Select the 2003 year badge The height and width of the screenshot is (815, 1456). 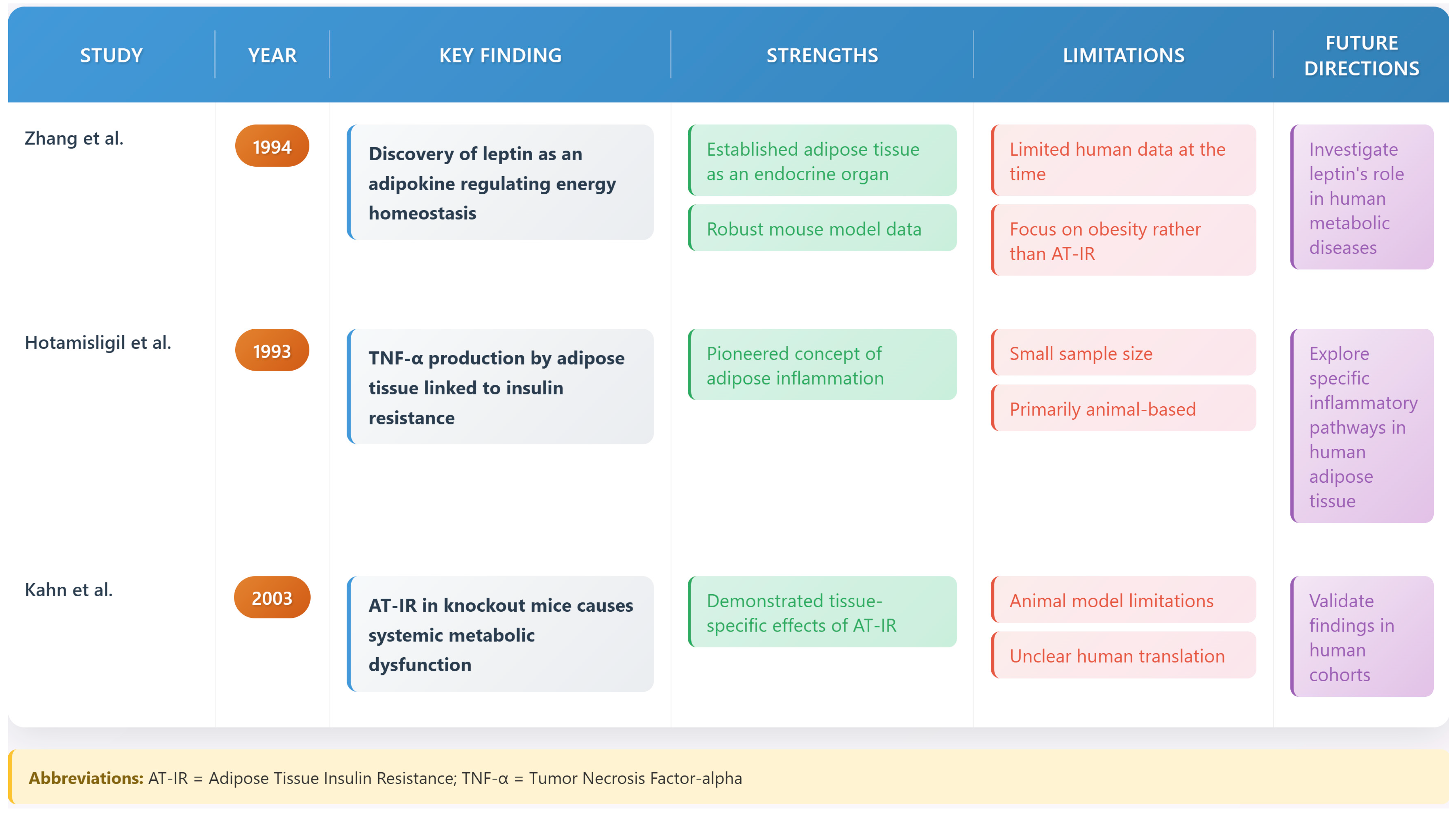(272, 598)
